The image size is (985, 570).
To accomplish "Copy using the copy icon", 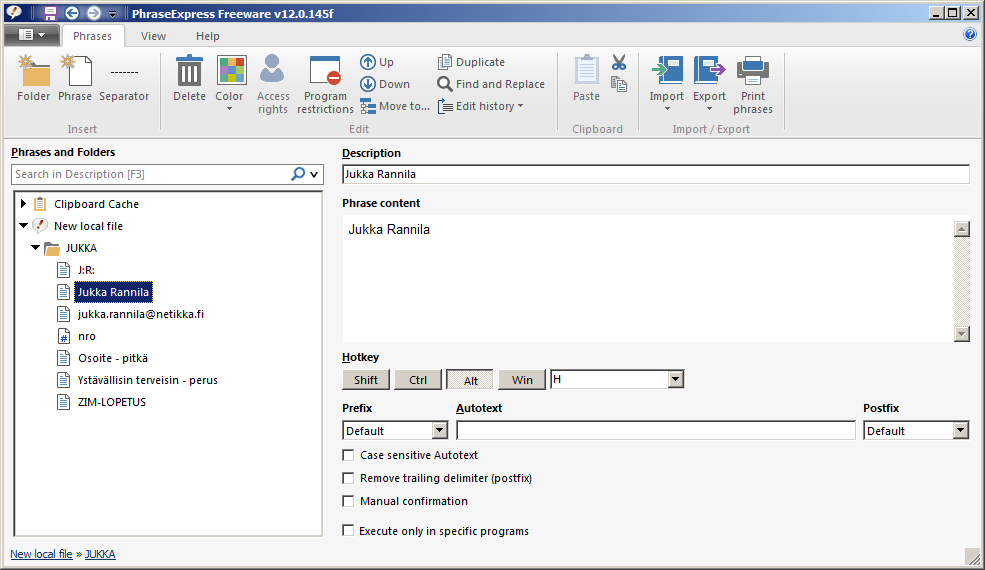I will point(619,84).
